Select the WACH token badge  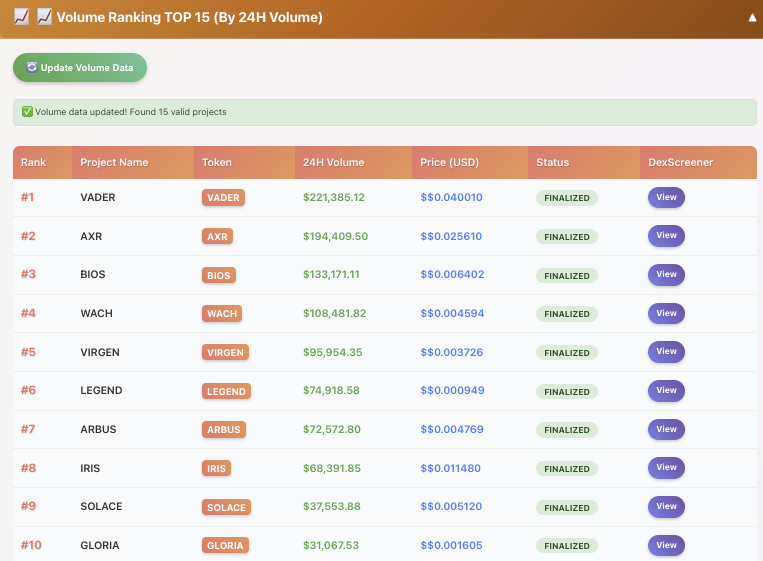click(222, 314)
